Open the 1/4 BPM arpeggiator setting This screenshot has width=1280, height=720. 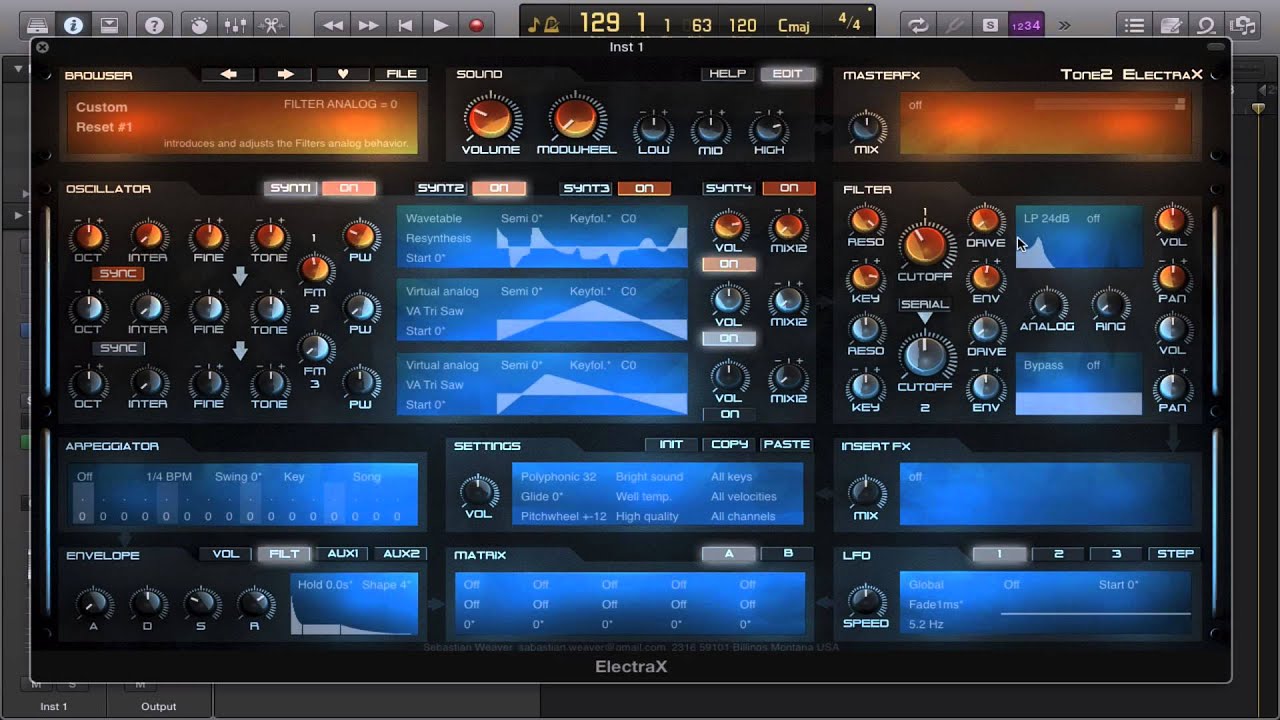[x=169, y=477]
